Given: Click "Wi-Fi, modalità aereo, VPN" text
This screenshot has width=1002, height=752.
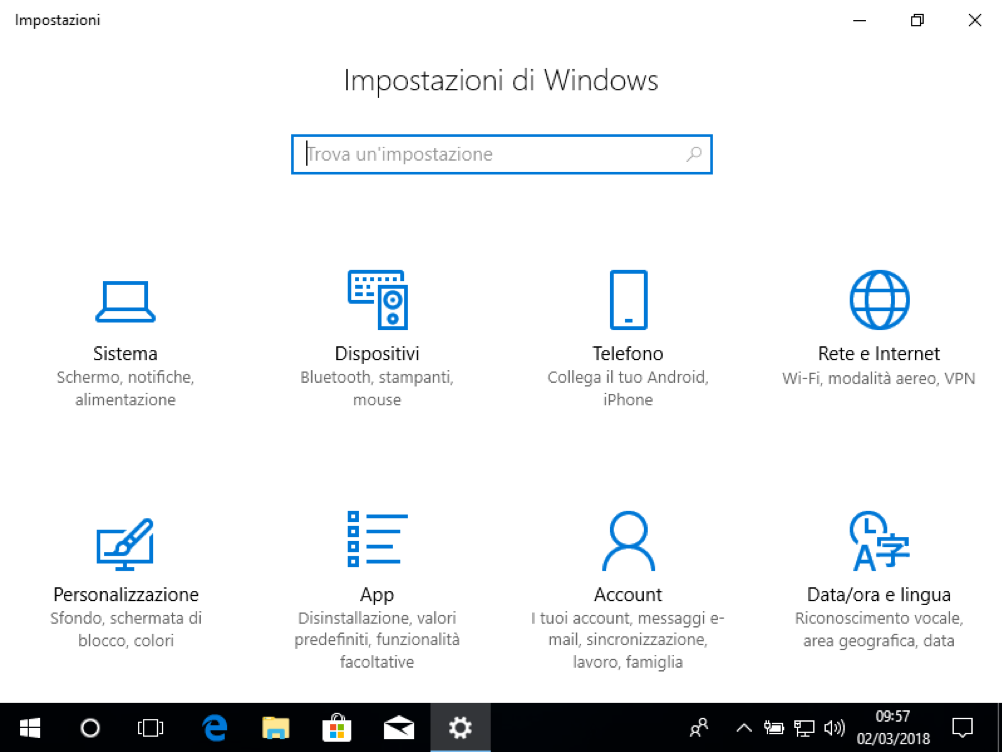Looking at the screenshot, I should pyautogui.click(x=879, y=378).
